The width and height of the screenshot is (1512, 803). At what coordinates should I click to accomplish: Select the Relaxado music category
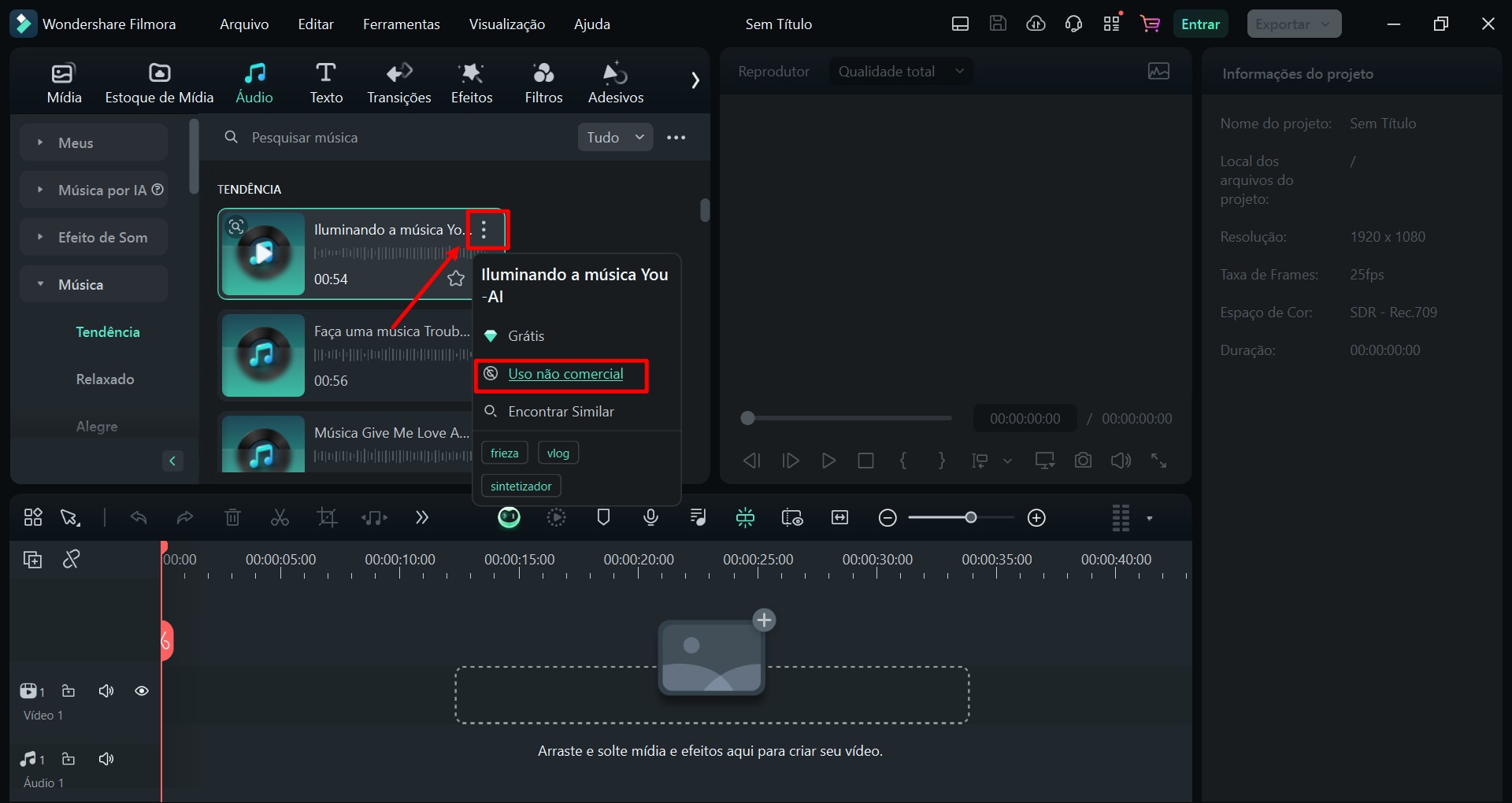(105, 379)
